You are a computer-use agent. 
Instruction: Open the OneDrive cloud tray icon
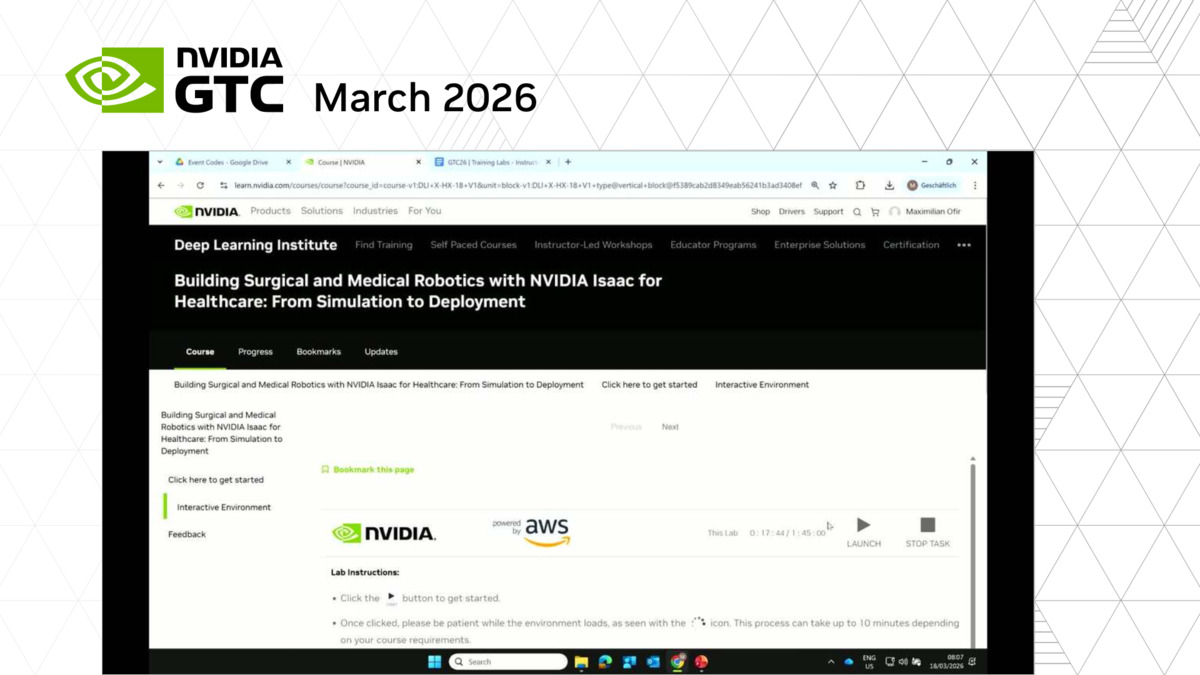(849, 662)
